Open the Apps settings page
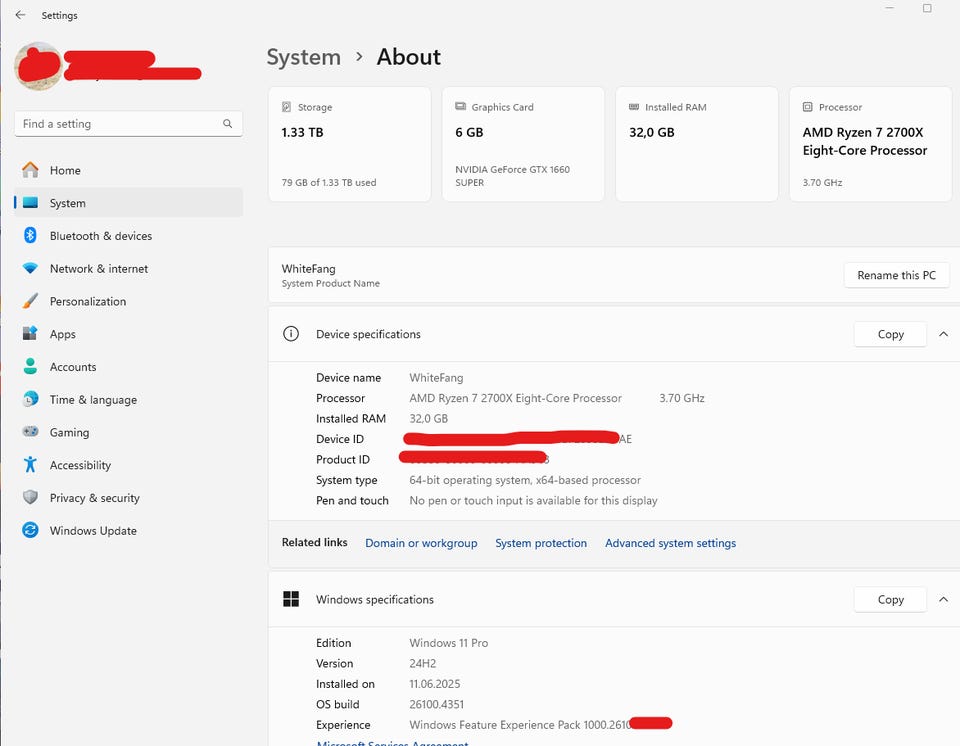The height and width of the screenshot is (746, 960). click(63, 334)
